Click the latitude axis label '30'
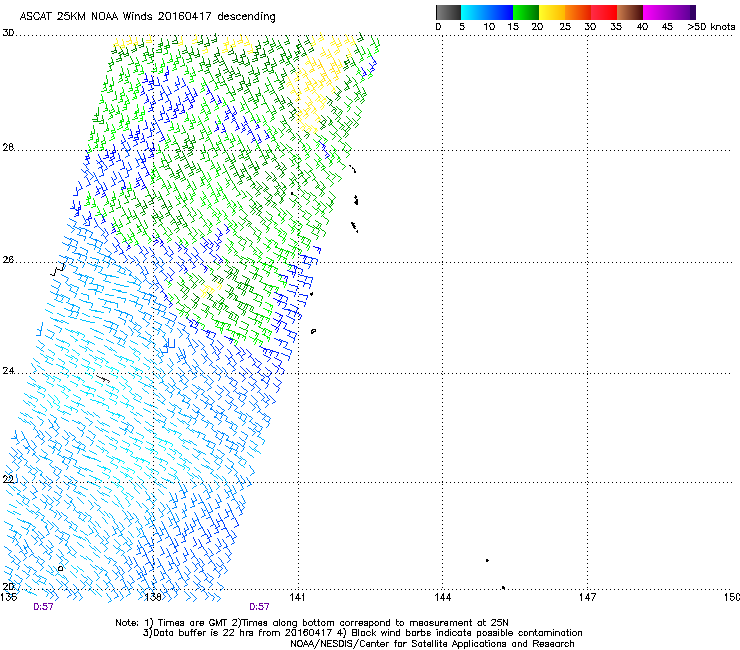This screenshot has height=650, width=740. pos(8,33)
